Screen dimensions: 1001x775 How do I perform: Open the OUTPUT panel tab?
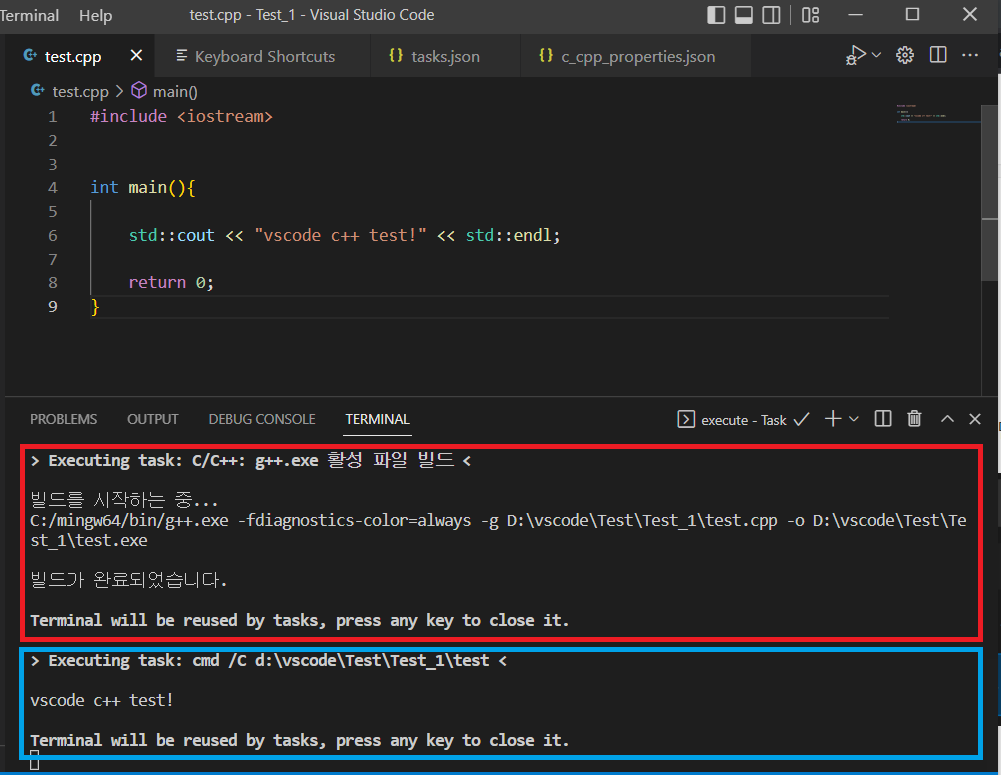pyautogui.click(x=153, y=419)
